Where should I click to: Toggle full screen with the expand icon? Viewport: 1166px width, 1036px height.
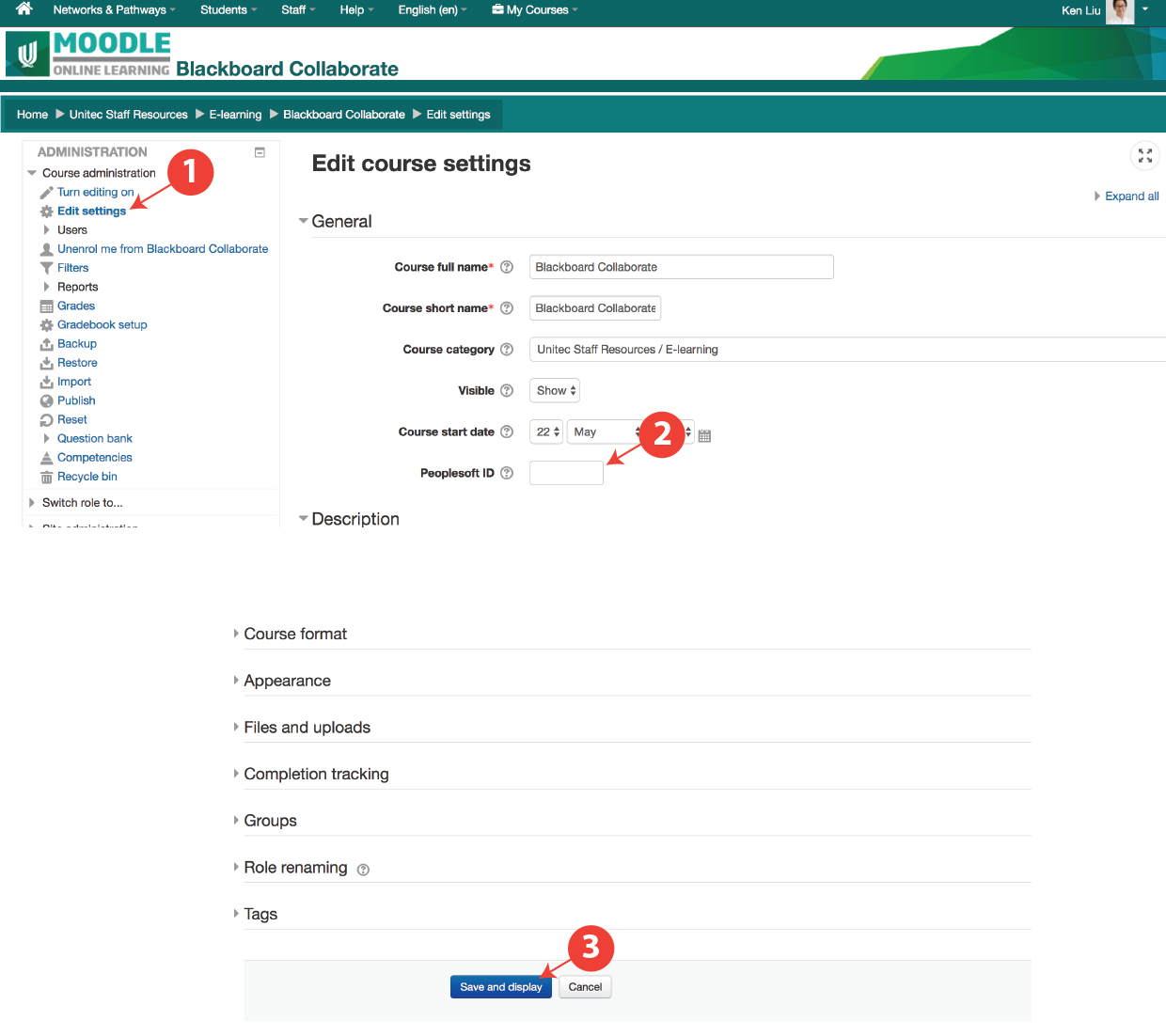tap(1145, 156)
